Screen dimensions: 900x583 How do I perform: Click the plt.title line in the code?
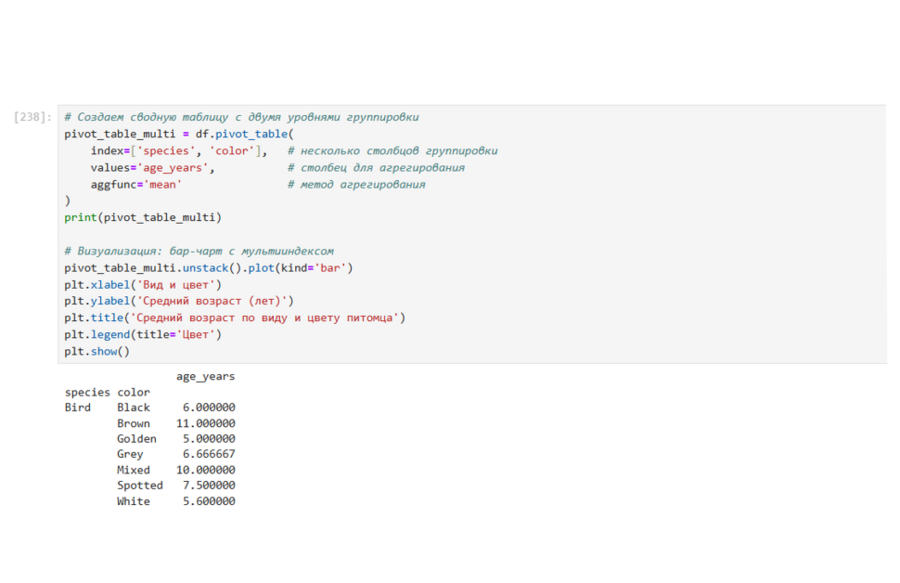pos(234,318)
